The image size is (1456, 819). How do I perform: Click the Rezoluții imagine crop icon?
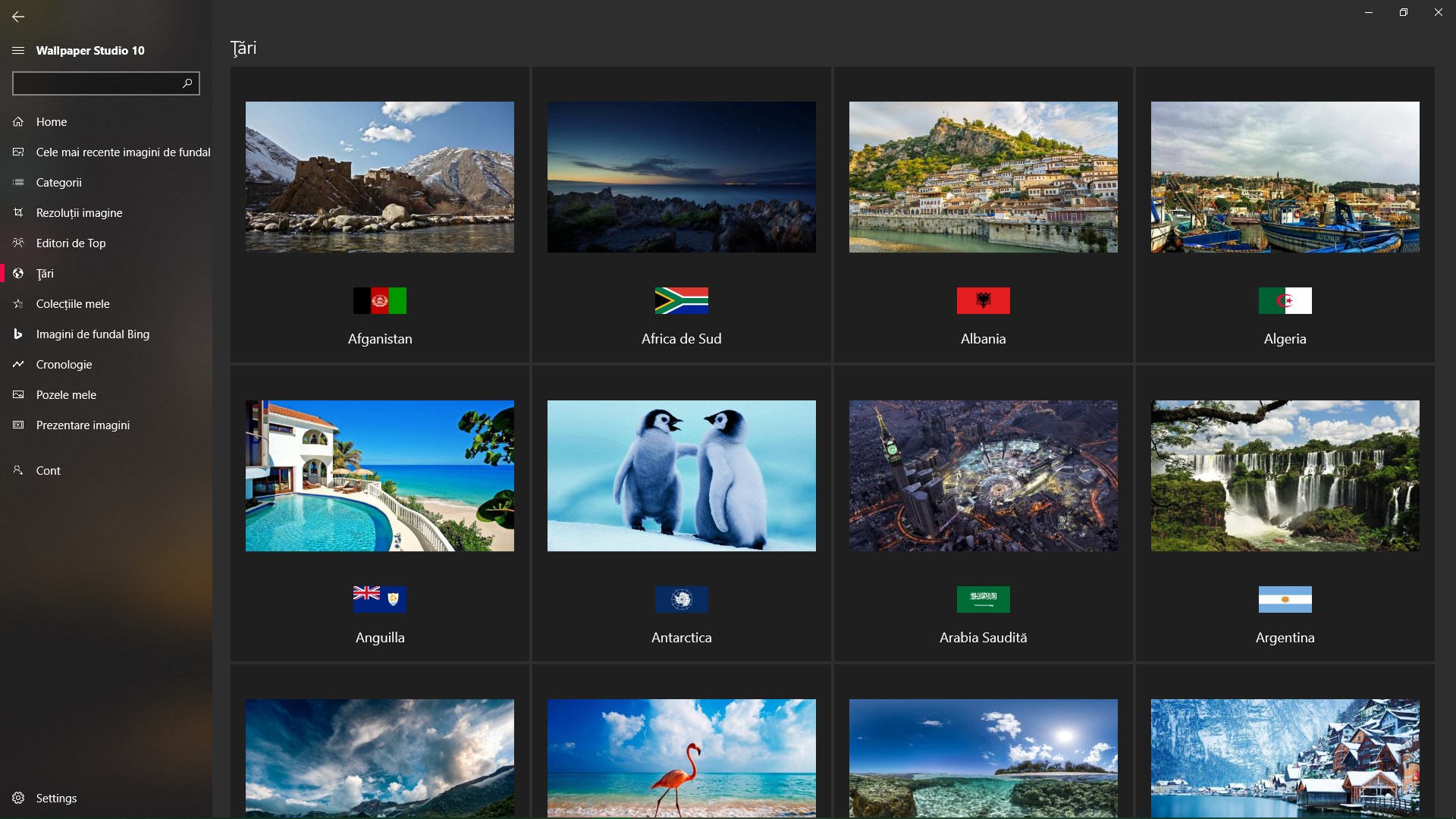tap(18, 212)
